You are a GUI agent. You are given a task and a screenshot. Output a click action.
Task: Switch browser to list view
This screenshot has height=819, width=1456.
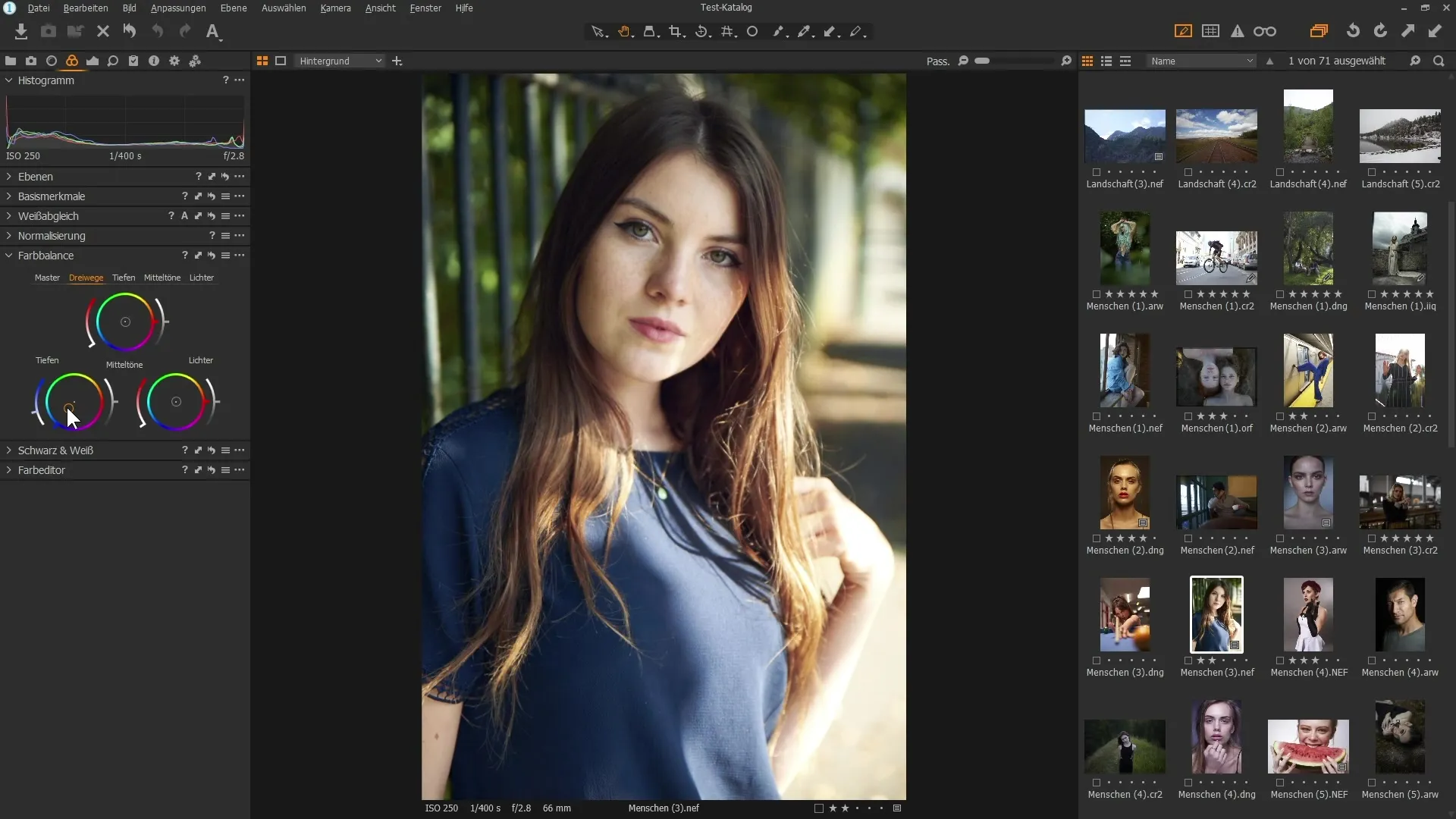coord(1106,61)
